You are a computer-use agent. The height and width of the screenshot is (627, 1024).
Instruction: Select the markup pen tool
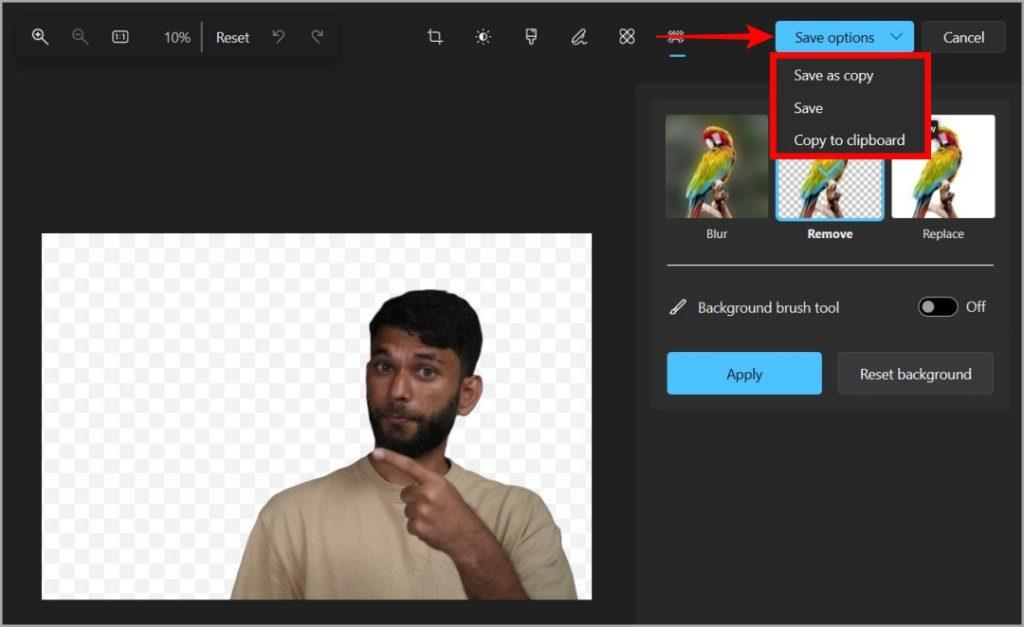pos(579,37)
